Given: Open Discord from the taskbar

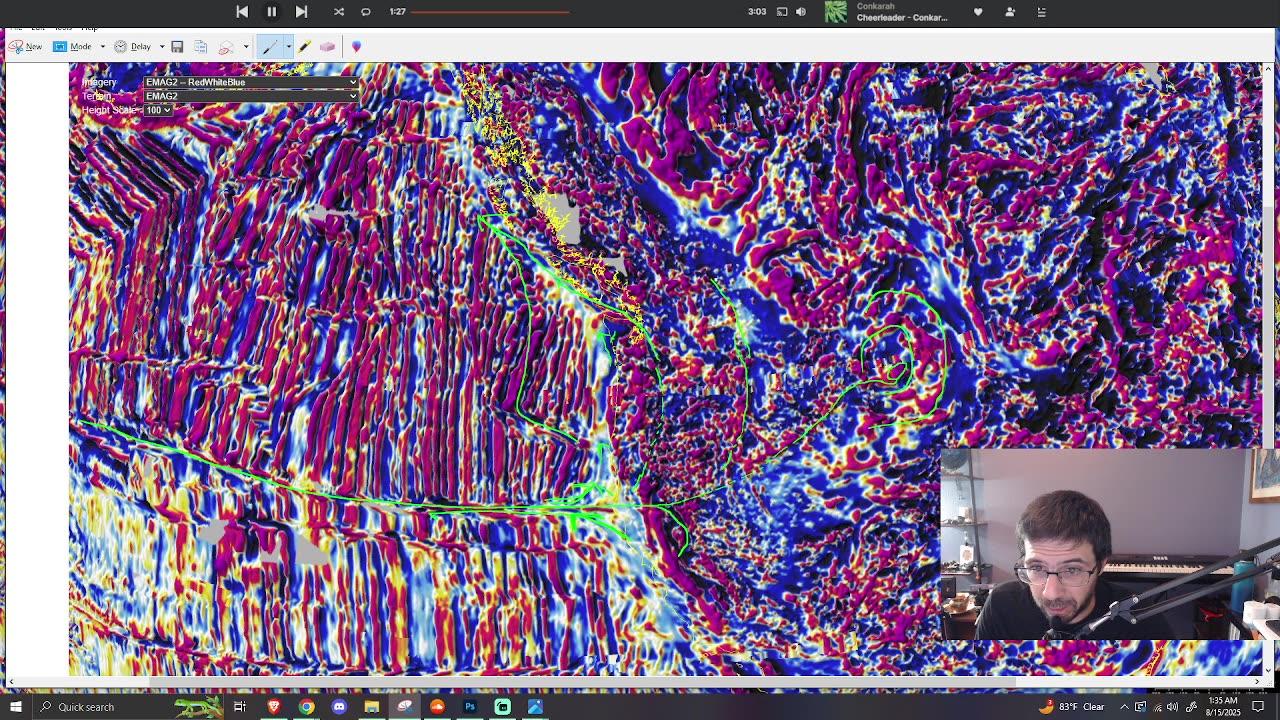Looking at the screenshot, I should pyautogui.click(x=339, y=707).
